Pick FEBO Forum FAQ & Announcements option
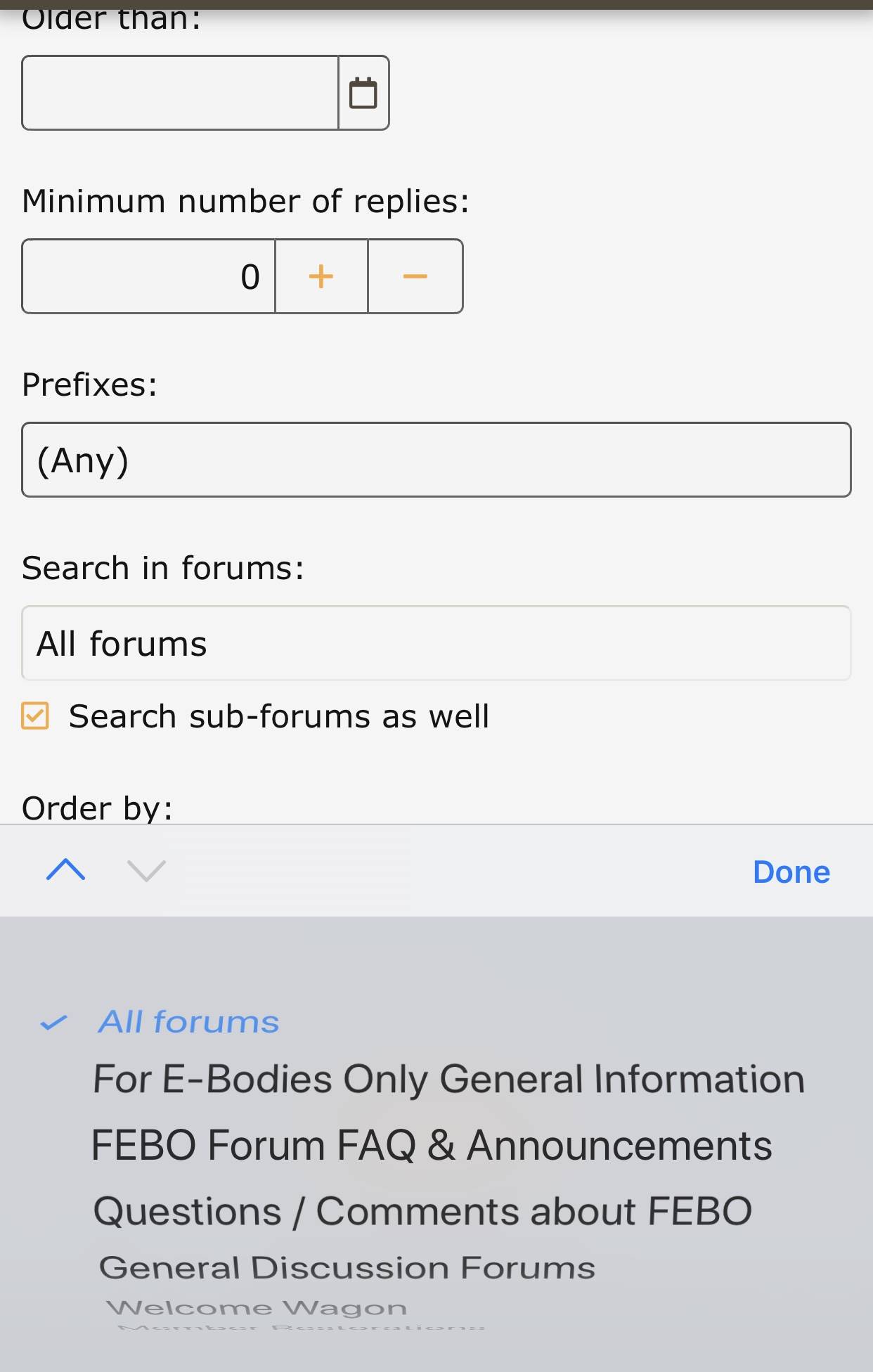 click(432, 1145)
